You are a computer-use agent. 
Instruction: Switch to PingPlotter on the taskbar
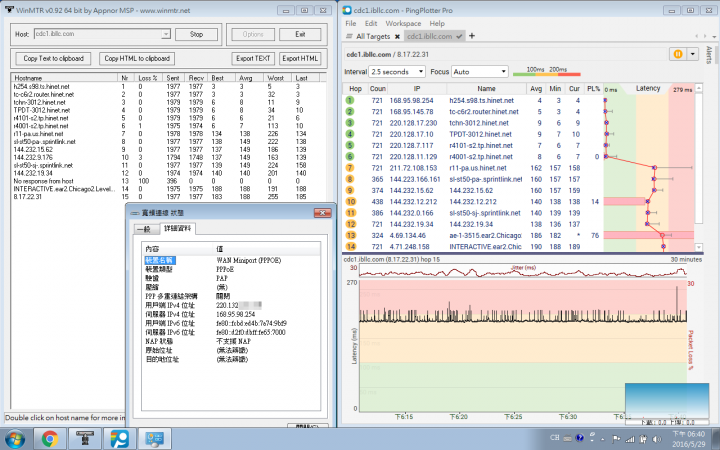point(120,439)
